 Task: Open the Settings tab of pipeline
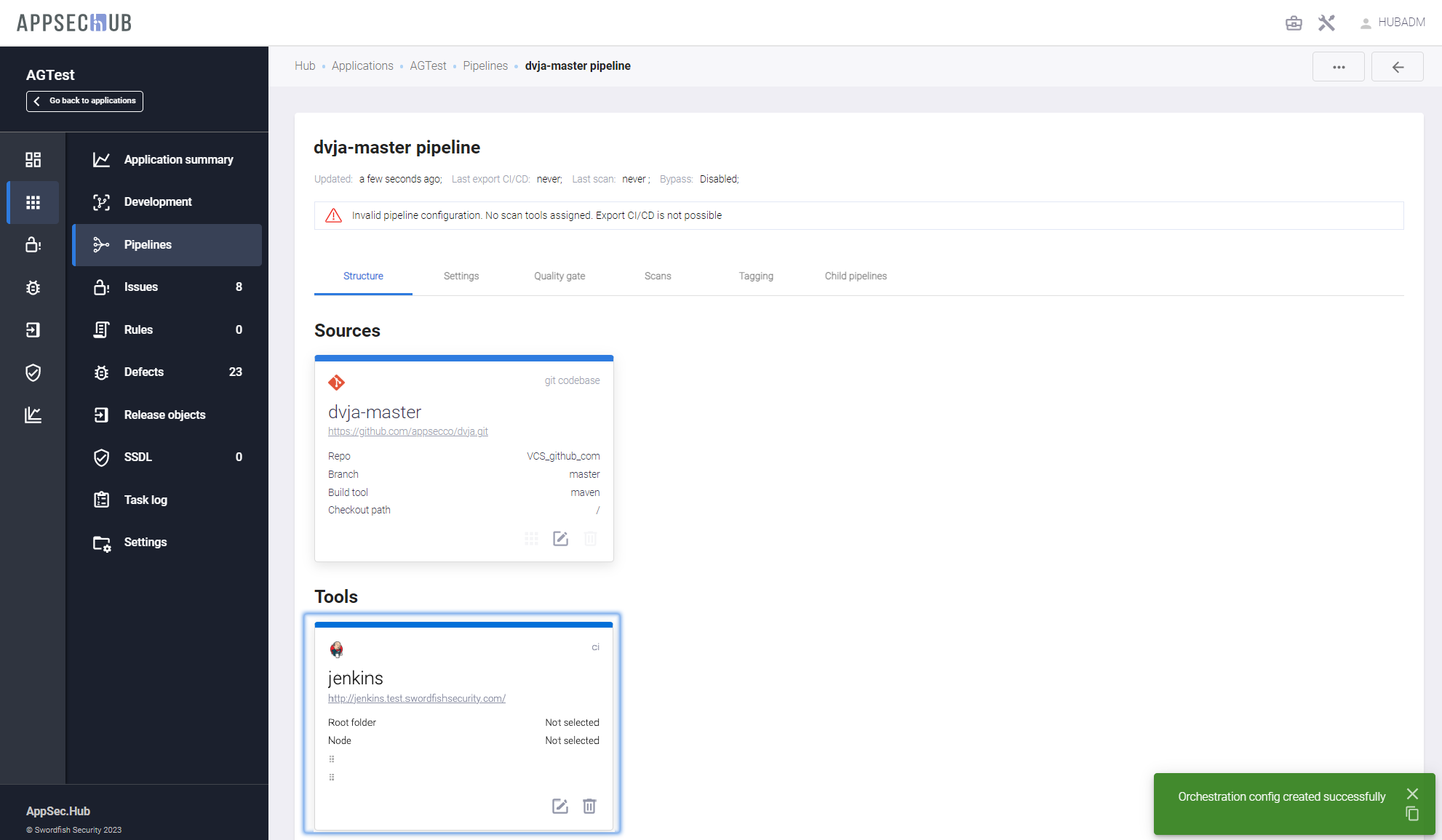461,276
